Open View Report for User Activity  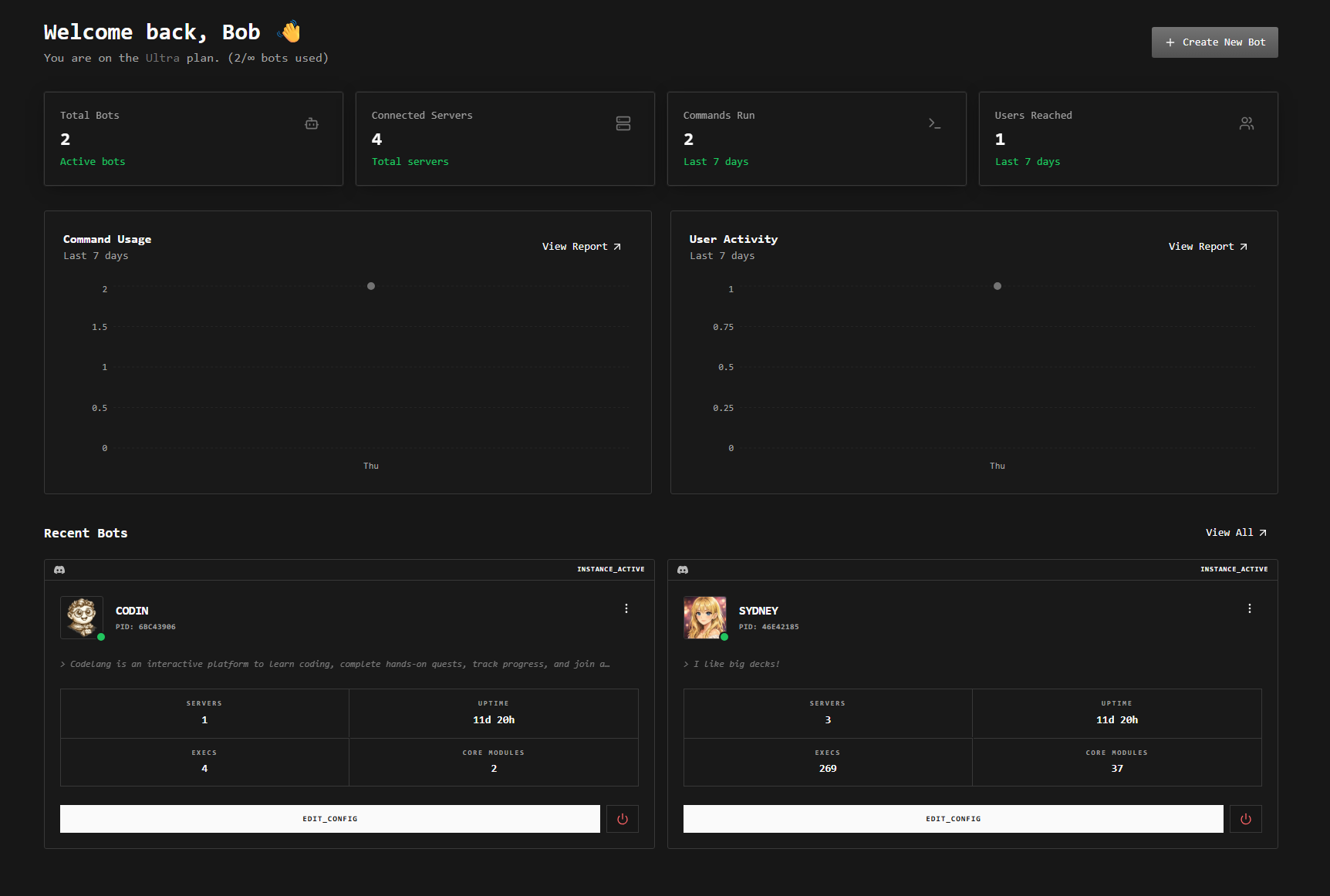pyautogui.click(x=1207, y=246)
